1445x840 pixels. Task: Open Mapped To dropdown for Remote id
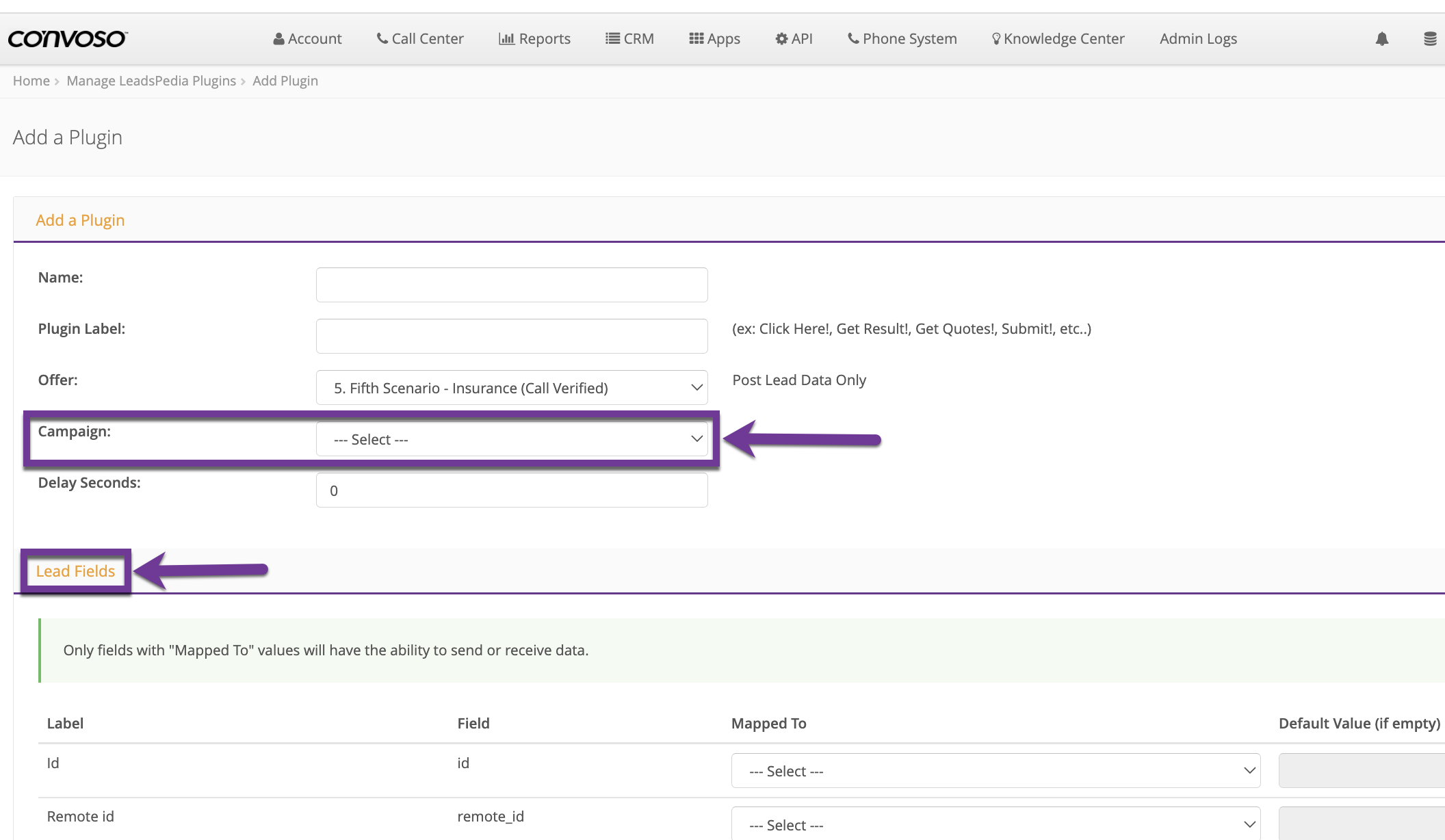pyautogui.click(x=995, y=824)
